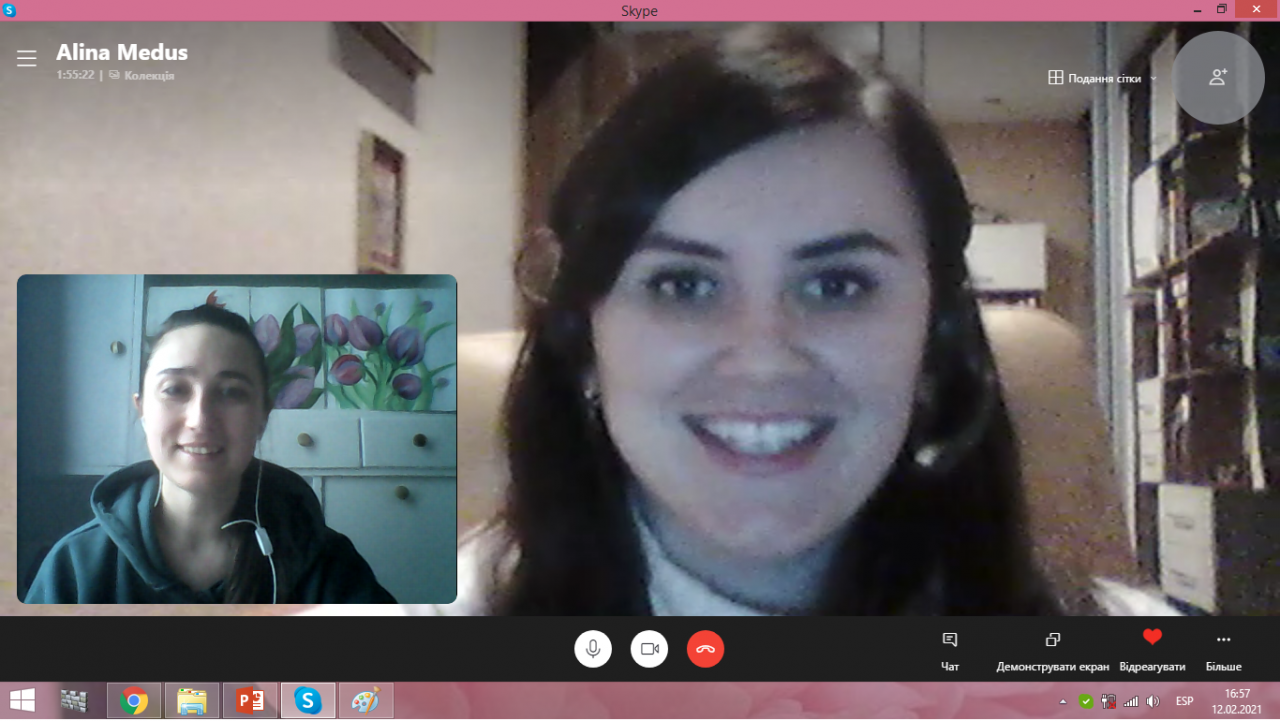Viewport: 1280px width, 721px height.
Task: Expand the Подання сітки view dropdown
Action: 1102,78
